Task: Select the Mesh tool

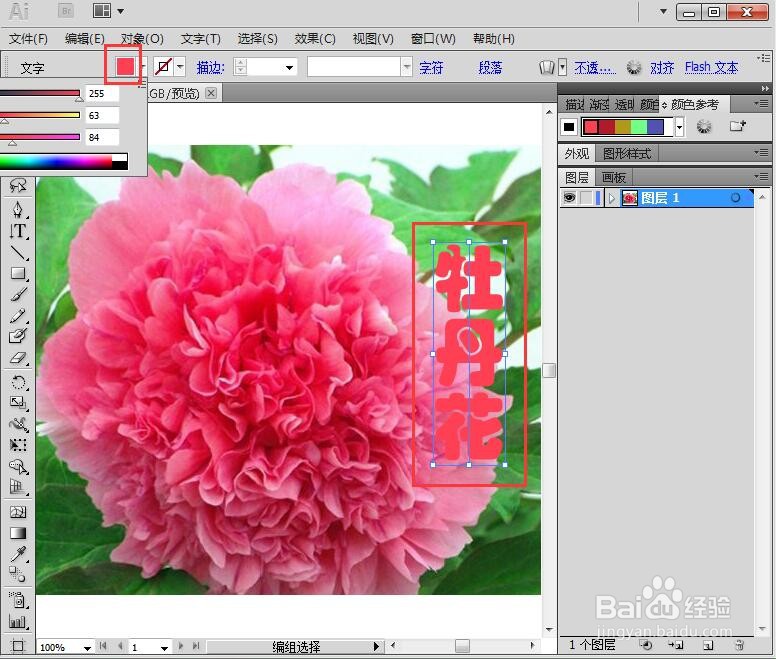Action: point(18,512)
